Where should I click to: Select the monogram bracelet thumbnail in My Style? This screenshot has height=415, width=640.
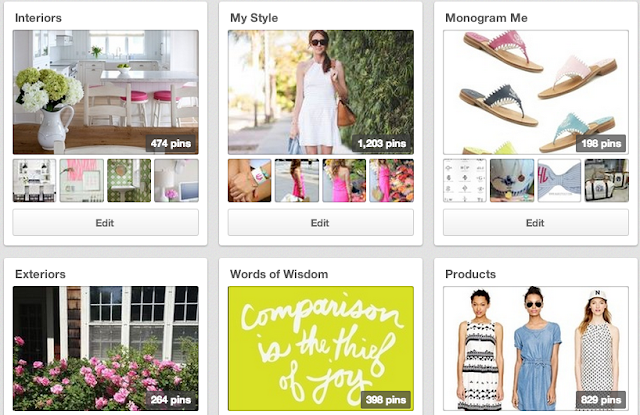[249, 180]
